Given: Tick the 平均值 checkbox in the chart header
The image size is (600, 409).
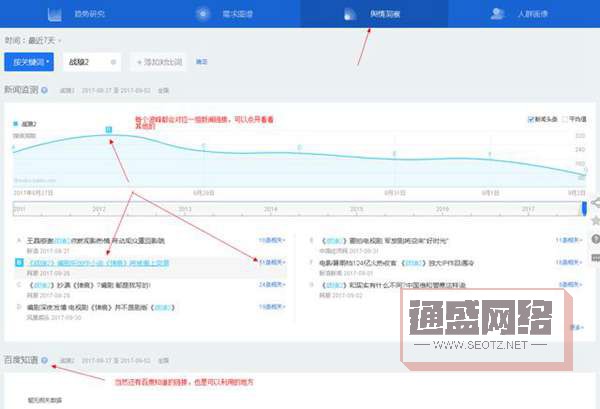Looking at the screenshot, I should (x=565, y=119).
